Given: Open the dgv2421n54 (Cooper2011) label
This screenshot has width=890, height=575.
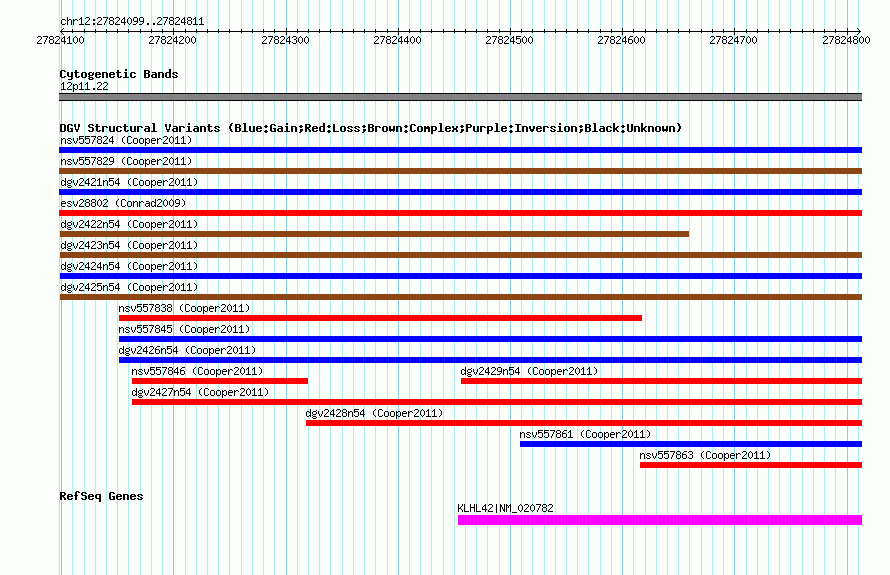Looking at the screenshot, I should click(x=129, y=182).
